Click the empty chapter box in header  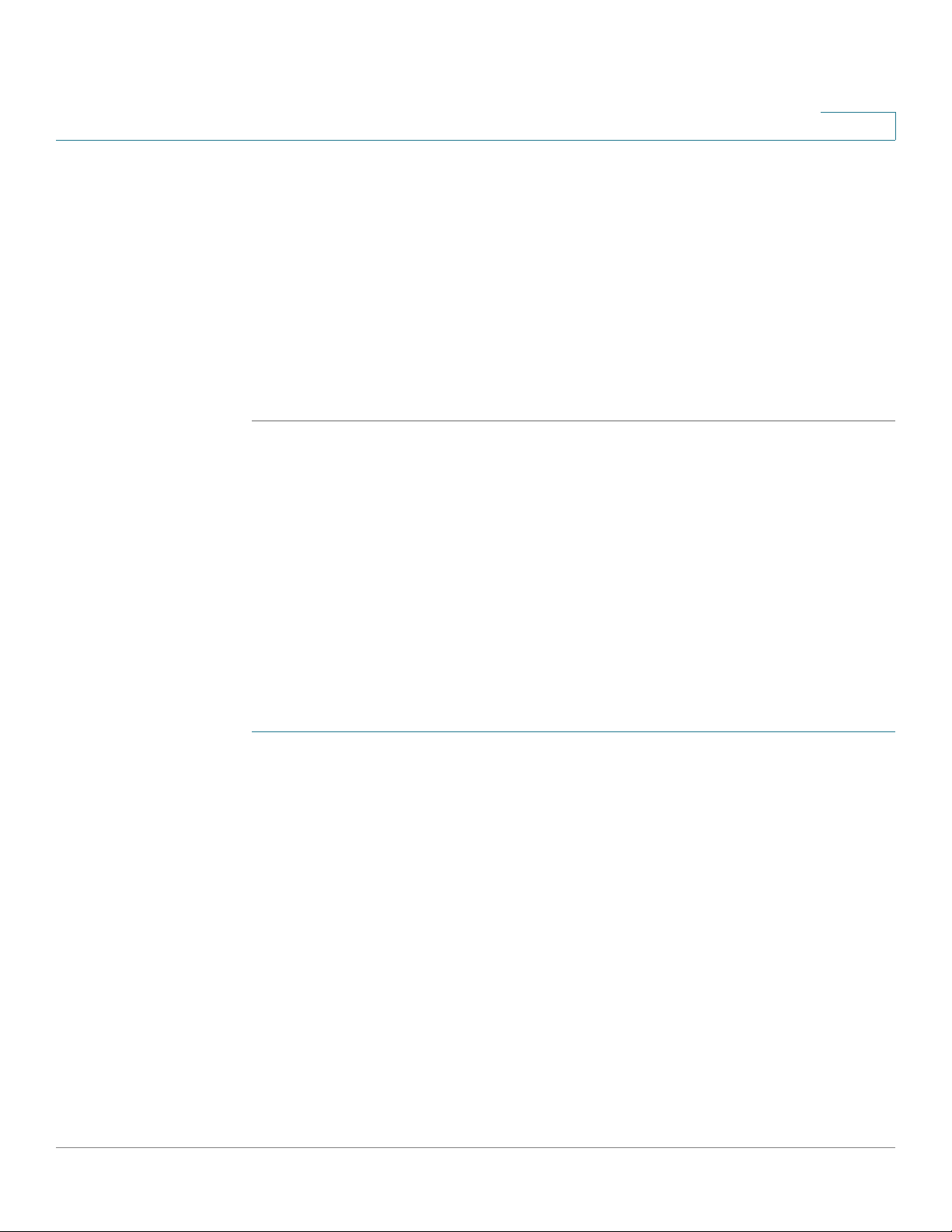pyautogui.click(x=858, y=126)
